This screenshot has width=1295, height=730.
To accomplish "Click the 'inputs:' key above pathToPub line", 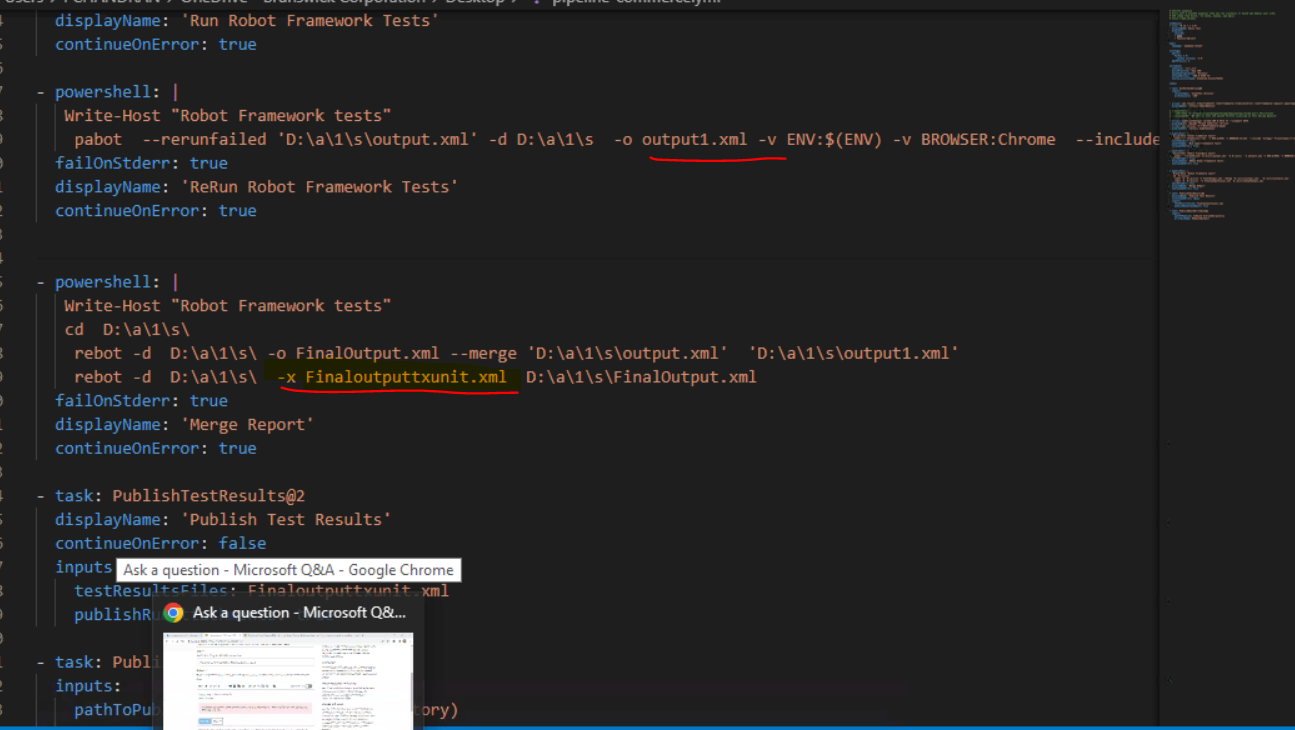I will 88,686.
